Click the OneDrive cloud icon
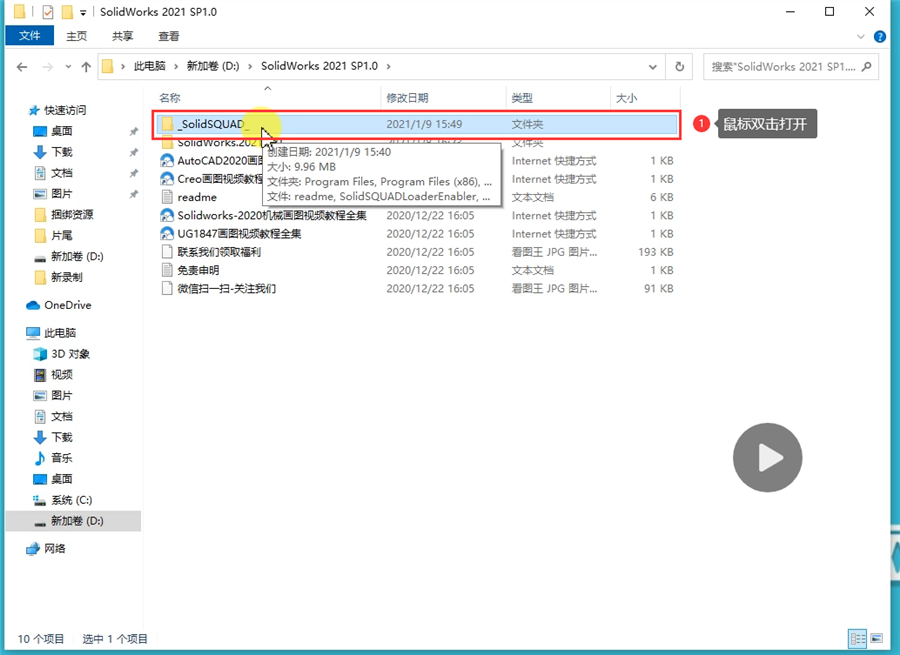The height and width of the screenshot is (655, 900). click(x=33, y=305)
